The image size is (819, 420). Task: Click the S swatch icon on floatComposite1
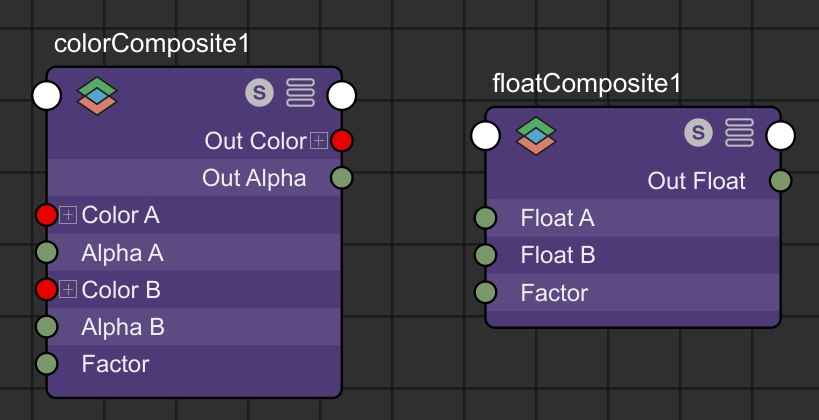click(699, 132)
